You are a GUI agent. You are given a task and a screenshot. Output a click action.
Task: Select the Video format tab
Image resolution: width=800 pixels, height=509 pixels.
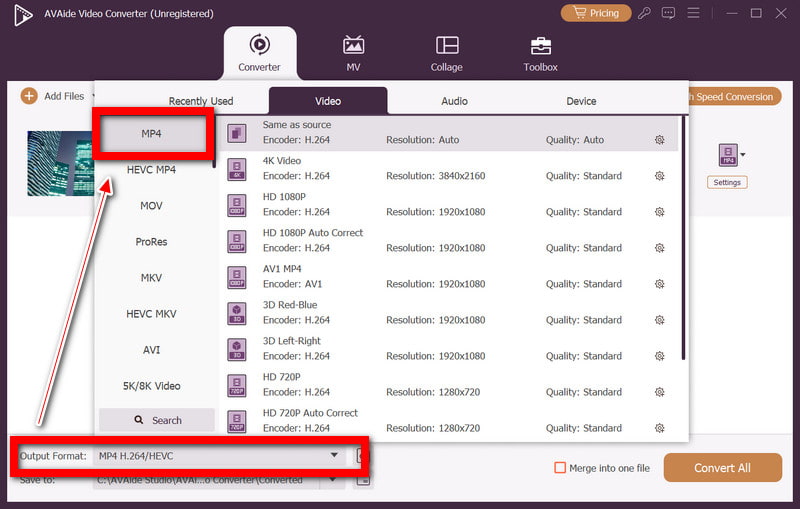click(328, 100)
